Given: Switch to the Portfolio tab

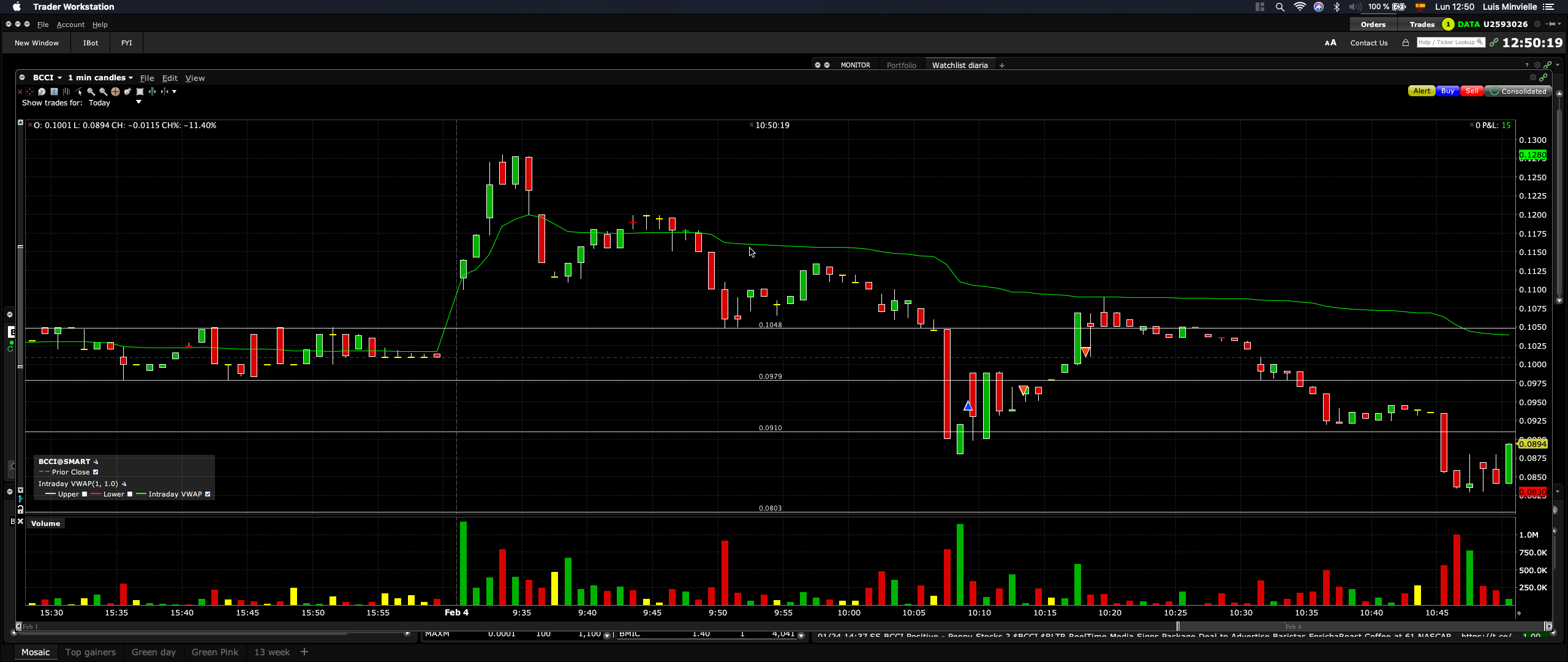Looking at the screenshot, I should pyautogui.click(x=901, y=65).
